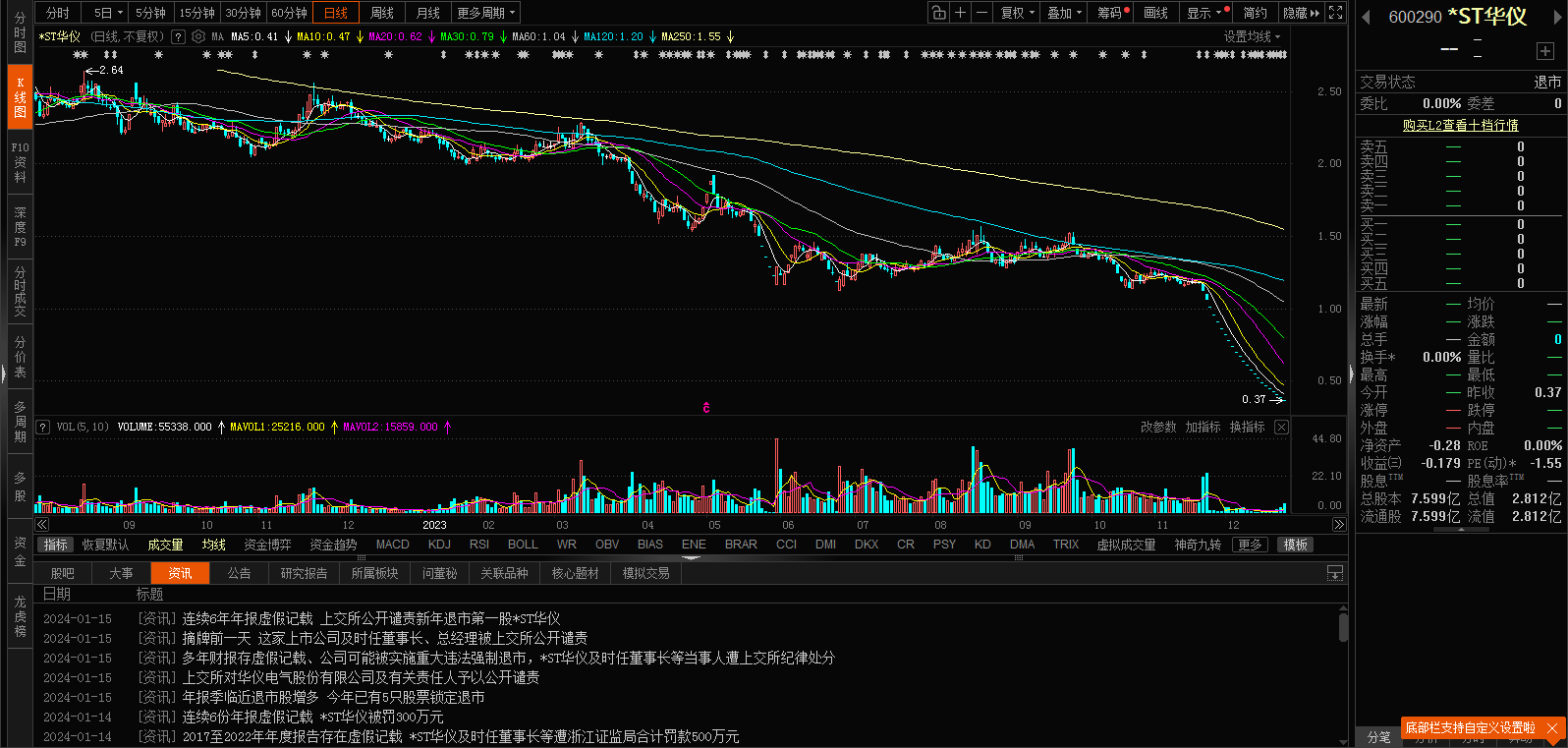Toggle the 均线 moving average indicator

pyautogui.click(x=213, y=545)
